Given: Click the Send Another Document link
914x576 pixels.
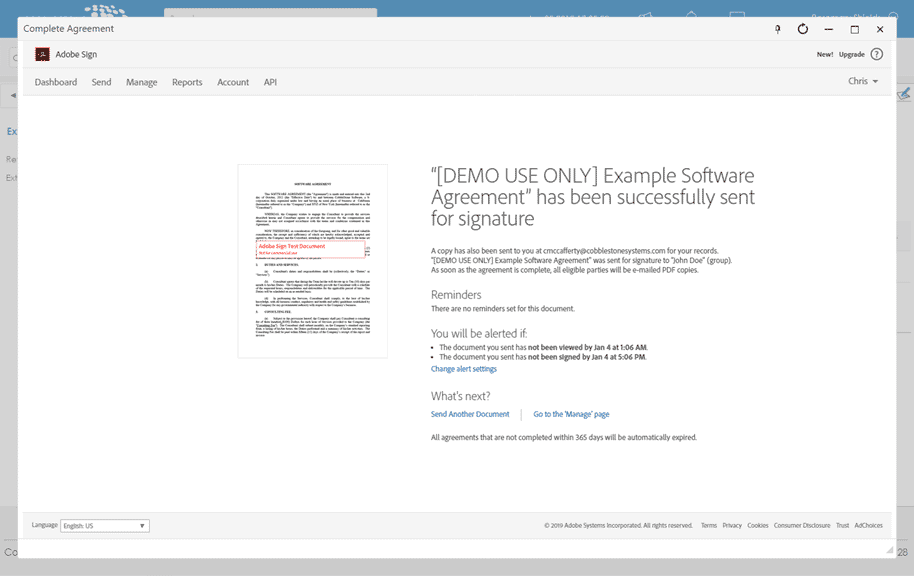Looking at the screenshot, I should [x=470, y=413].
